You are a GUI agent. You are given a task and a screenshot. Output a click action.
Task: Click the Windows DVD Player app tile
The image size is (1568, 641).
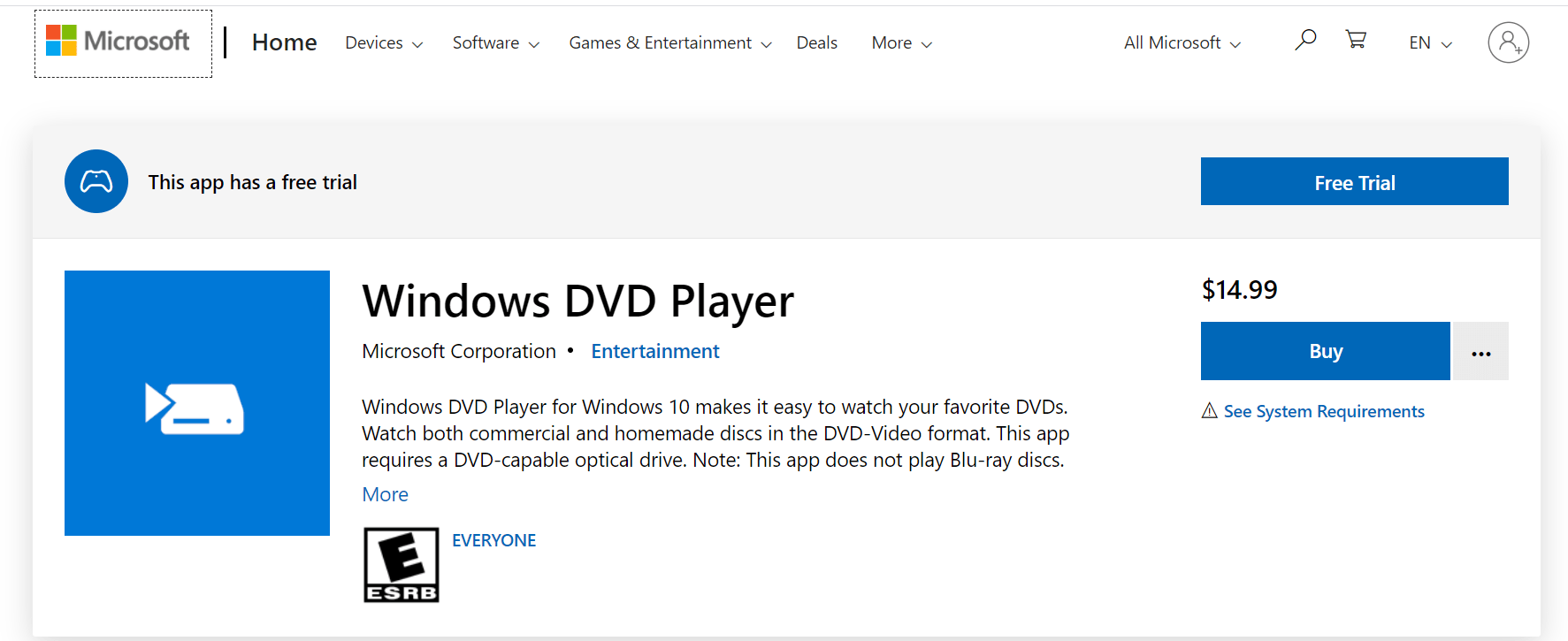(x=197, y=403)
